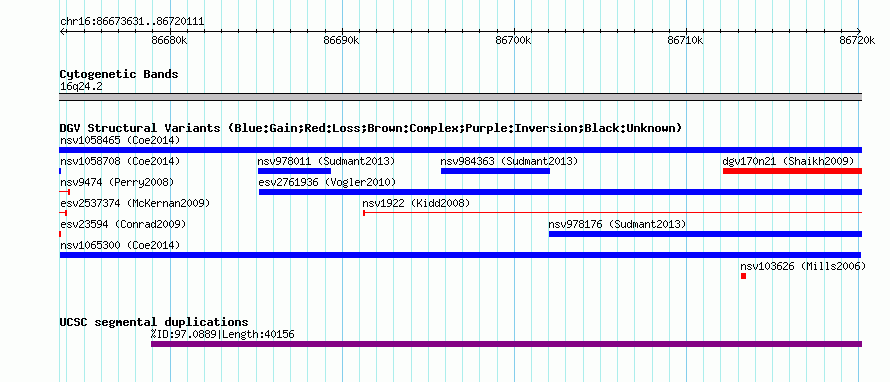The image size is (890, 382).
Task: Open the nsv978011 (Sudmant2013) label
Action: click(326, 161)
